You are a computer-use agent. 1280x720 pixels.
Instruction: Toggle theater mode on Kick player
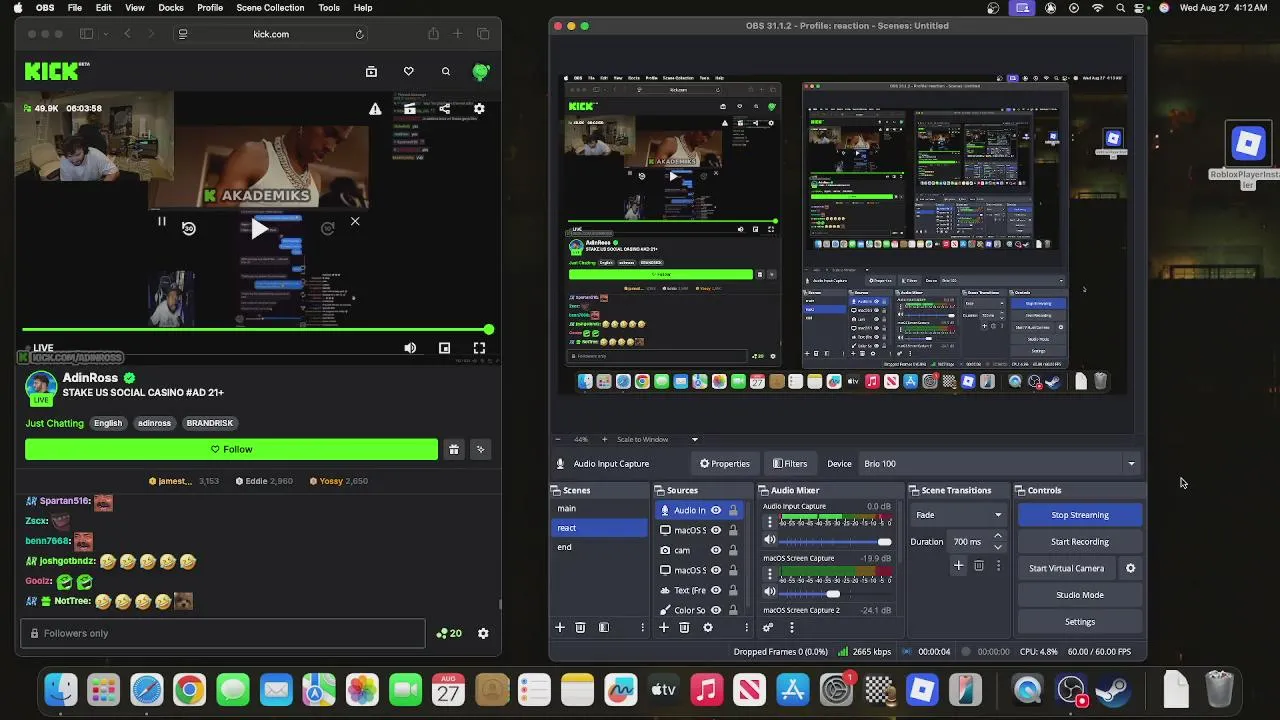click(x=445, y=348)
